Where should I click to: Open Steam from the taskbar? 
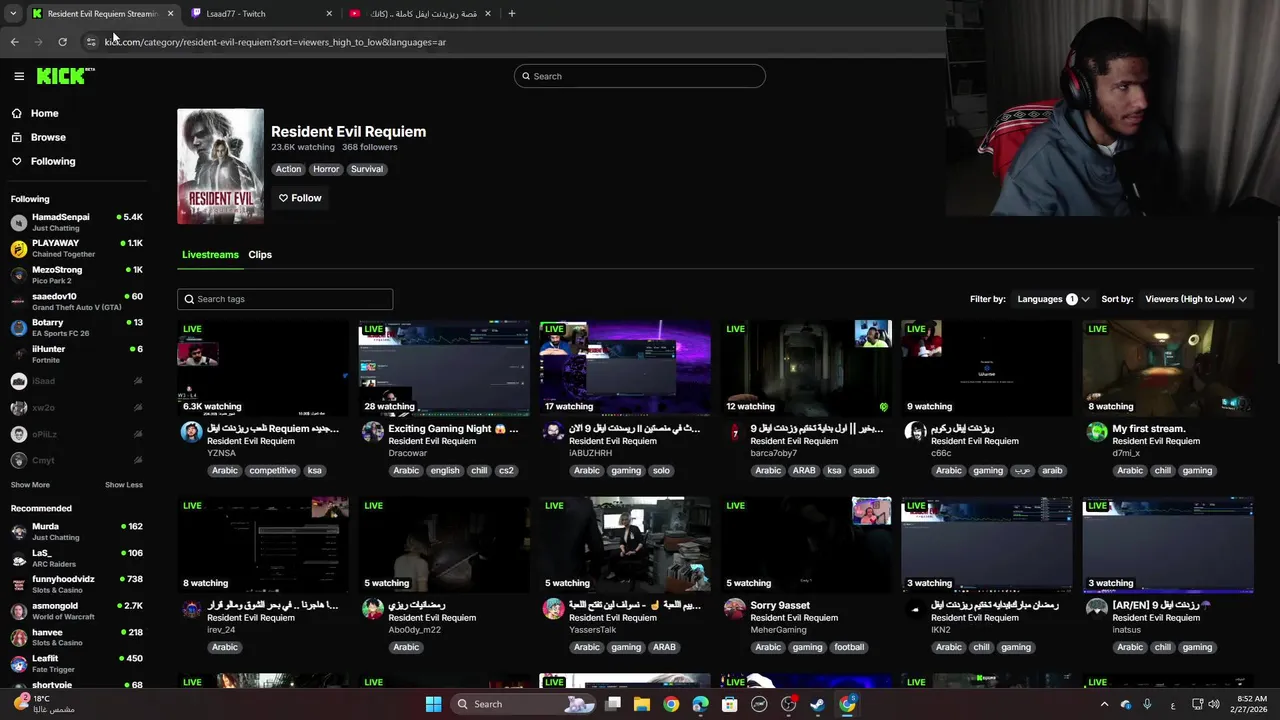coord(818,704)
